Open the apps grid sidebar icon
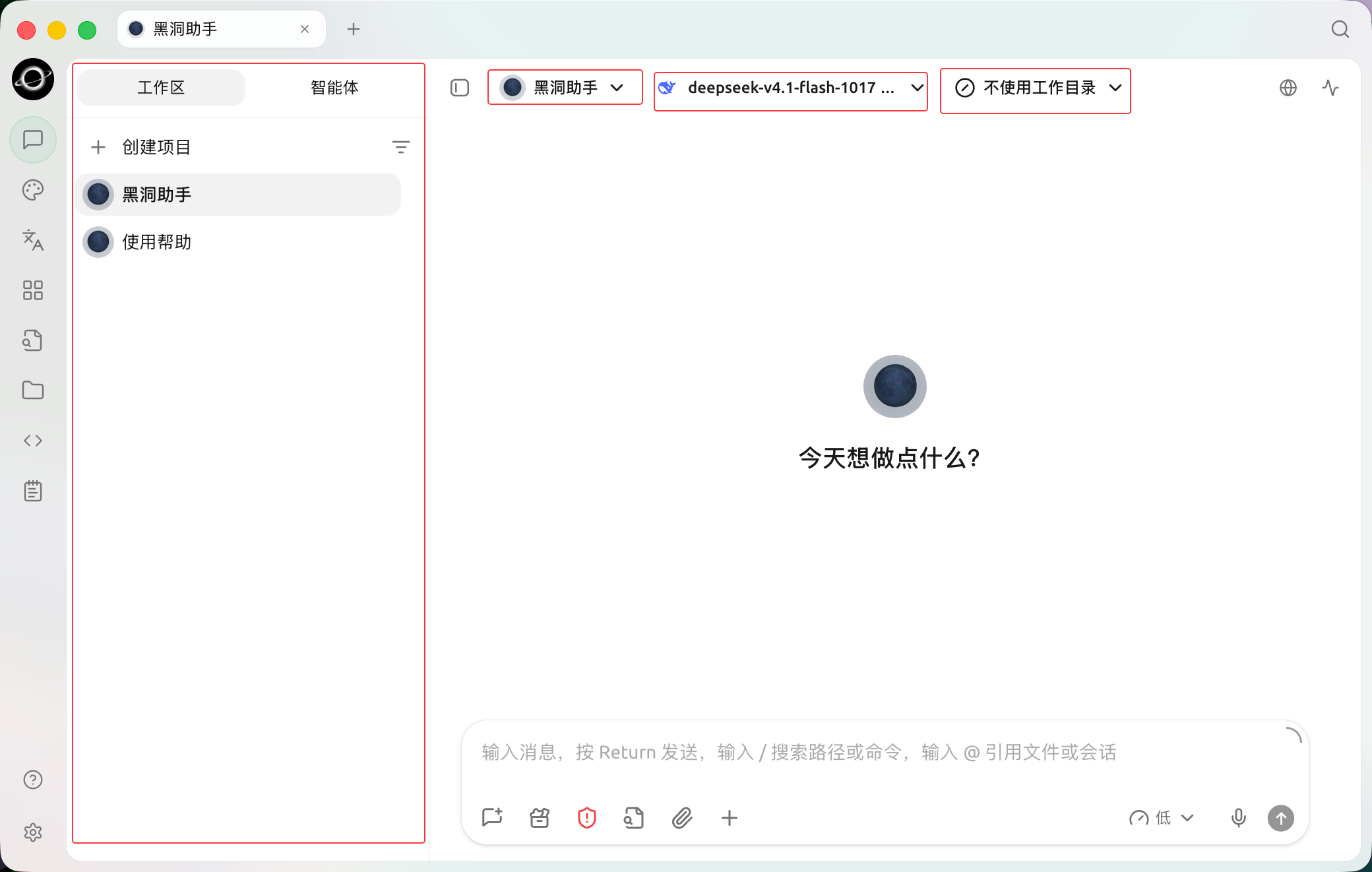This screenshot has width=1372, height=872. pyautogui.click(x=33, y=290)
